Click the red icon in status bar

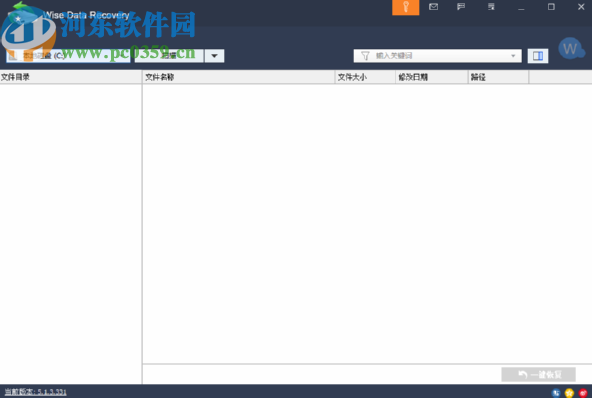coord(583,393)
